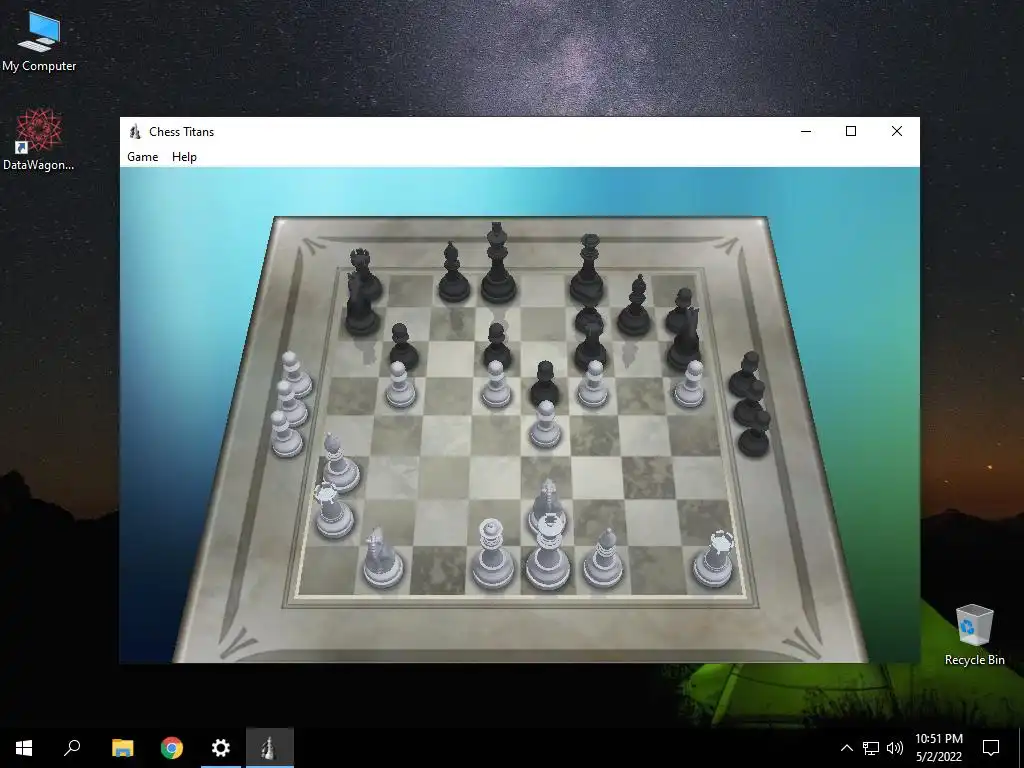Click the taskbar search magnifier
Image resolution: width=1024 pixels, height=768 pixels.
point(72,748)
